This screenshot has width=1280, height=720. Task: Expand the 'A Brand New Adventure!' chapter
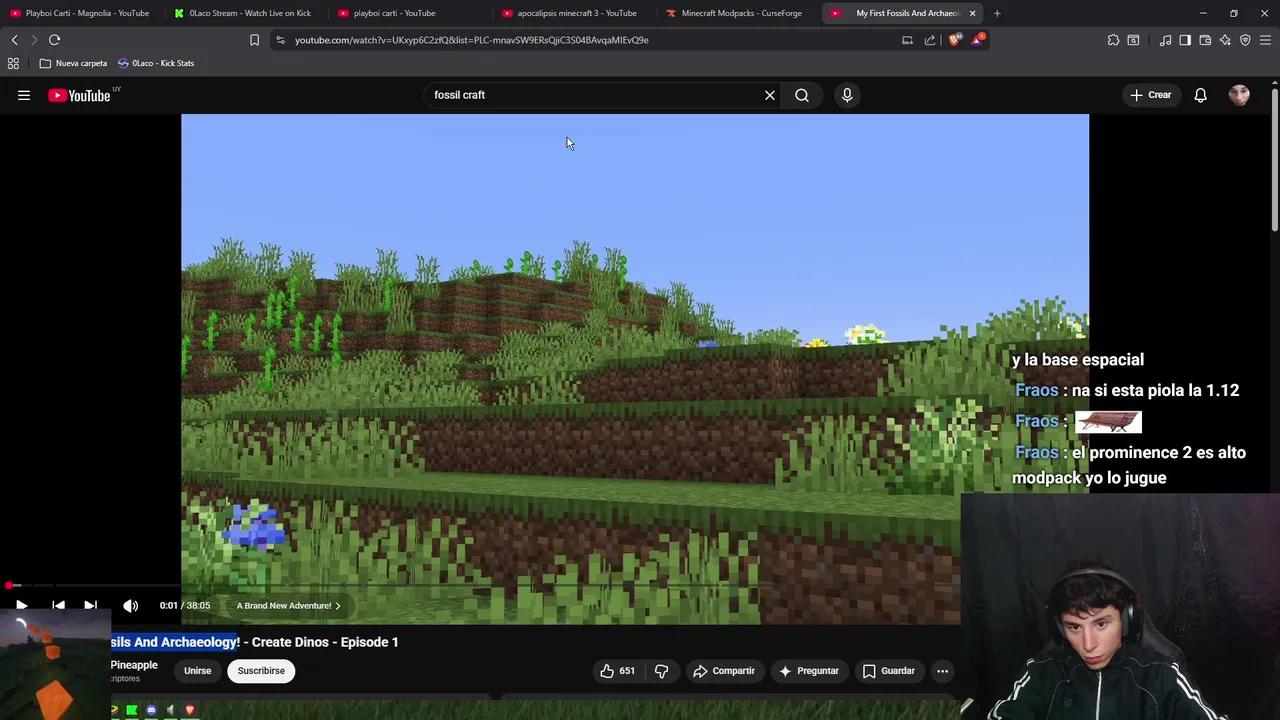(x=288, y=605)
